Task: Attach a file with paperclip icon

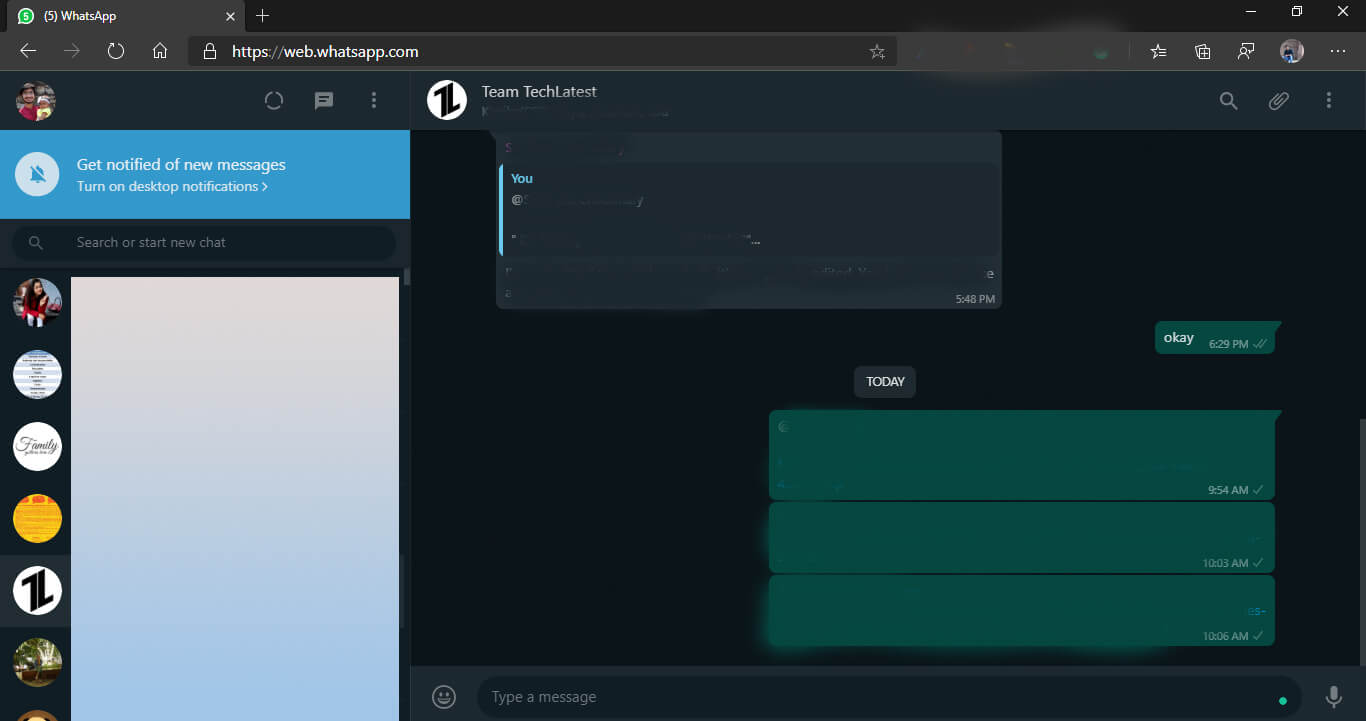Action: pyautogui.click(x=1279, y=100)
